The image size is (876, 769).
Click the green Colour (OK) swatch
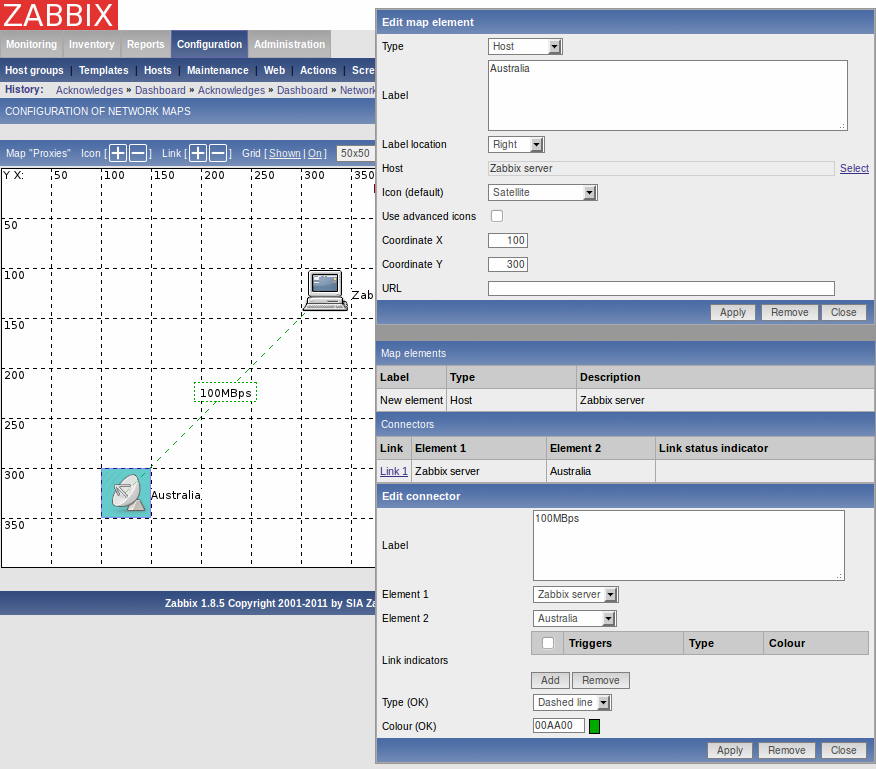tap(594, 726)
